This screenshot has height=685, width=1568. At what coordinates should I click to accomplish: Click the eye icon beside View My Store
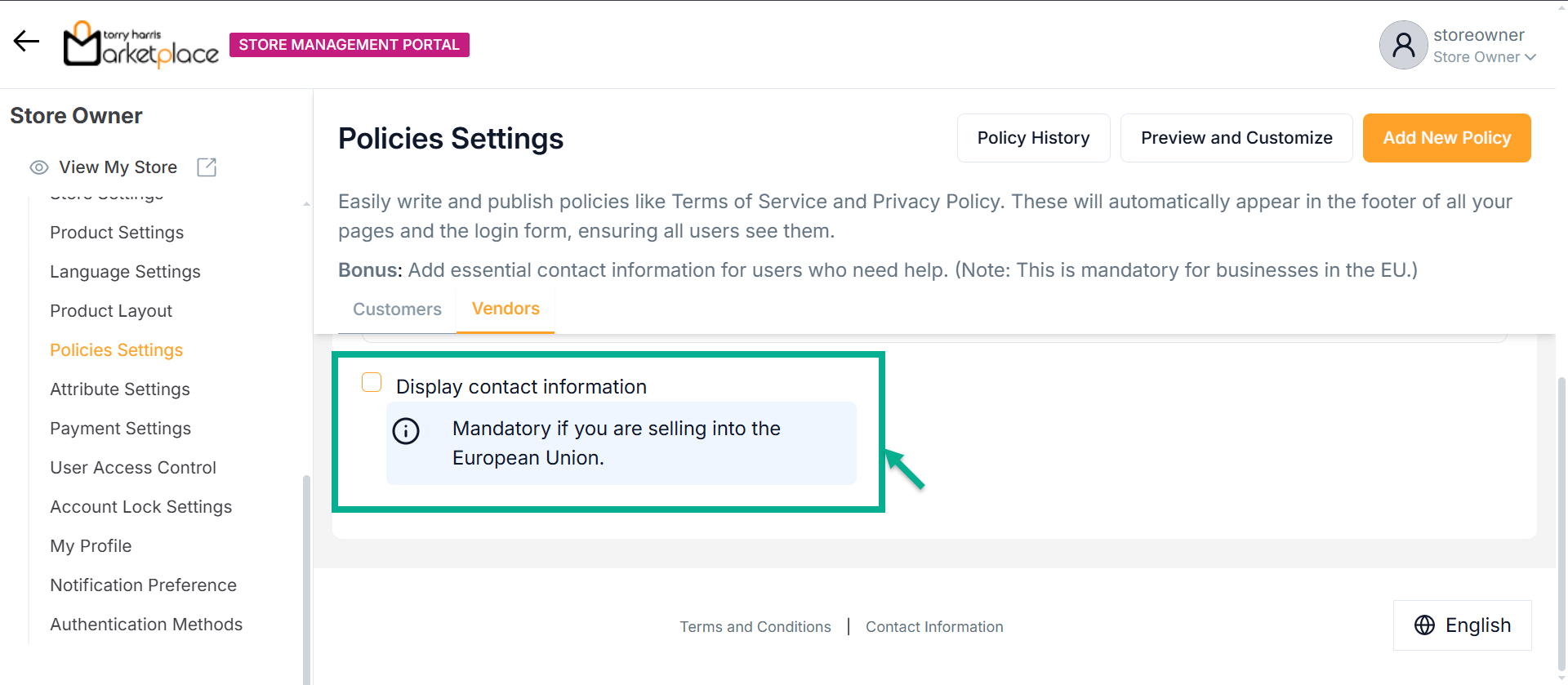click(38, 167)
